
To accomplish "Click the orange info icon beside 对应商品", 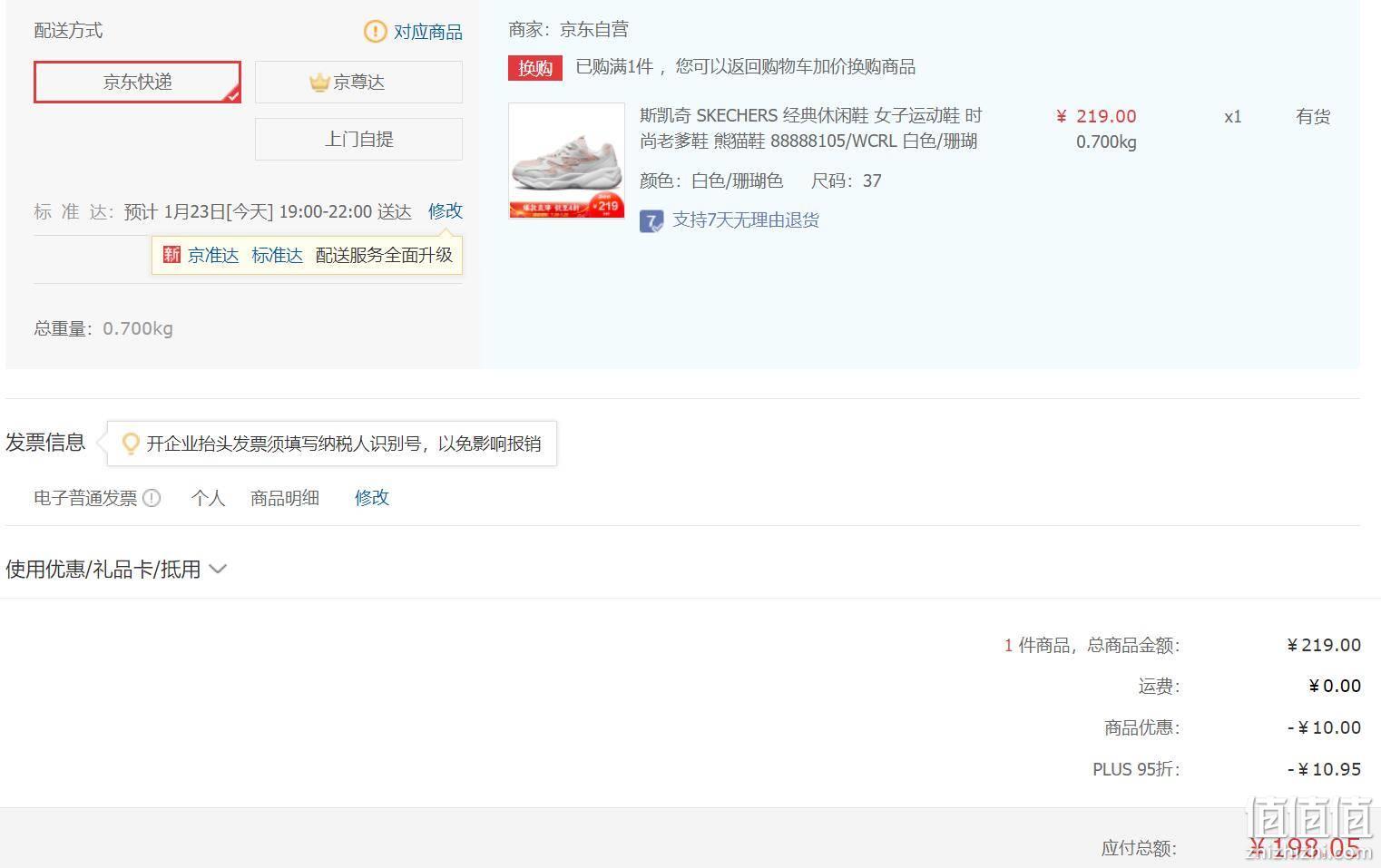I will coord(375,32).
